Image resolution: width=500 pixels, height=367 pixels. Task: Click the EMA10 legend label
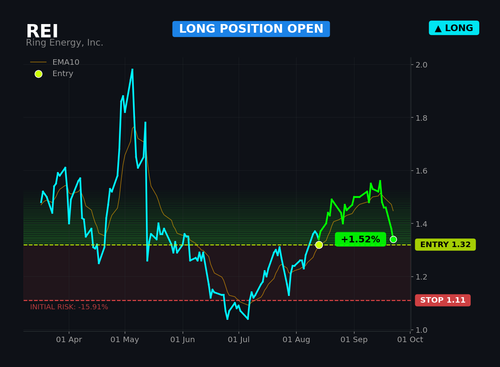[66, 62]
